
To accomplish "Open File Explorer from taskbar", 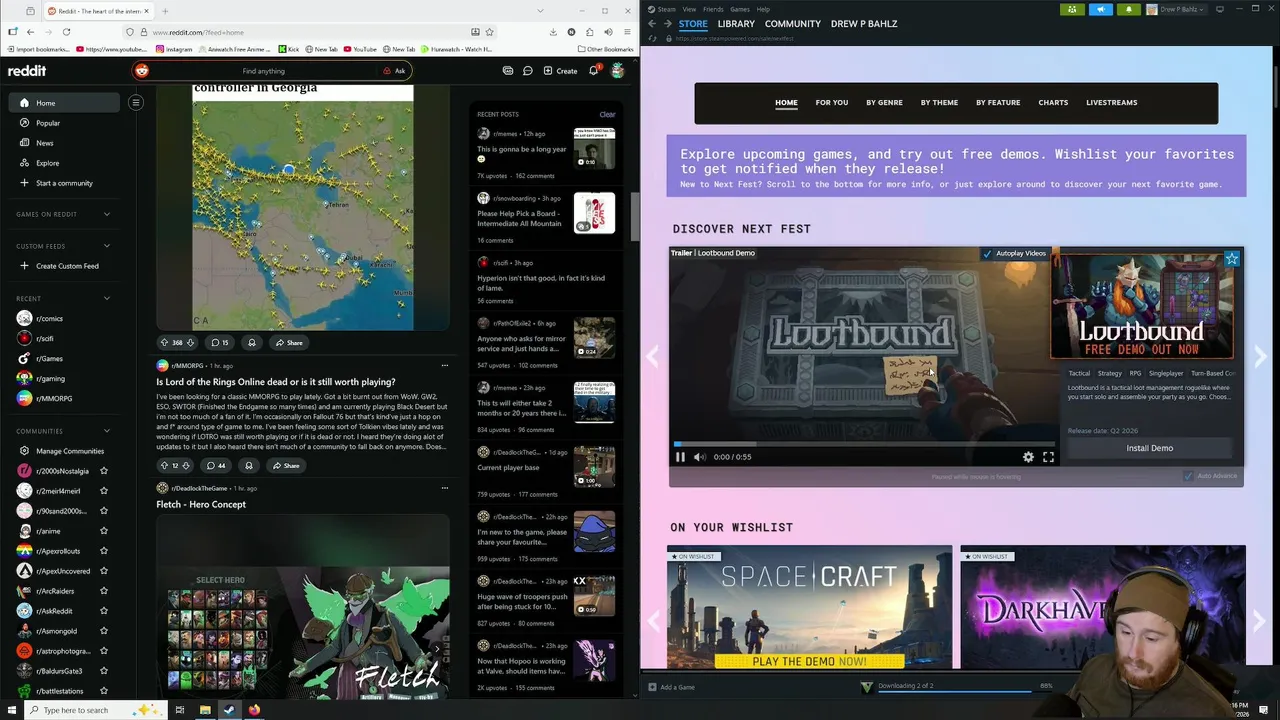I will (205, 710).
